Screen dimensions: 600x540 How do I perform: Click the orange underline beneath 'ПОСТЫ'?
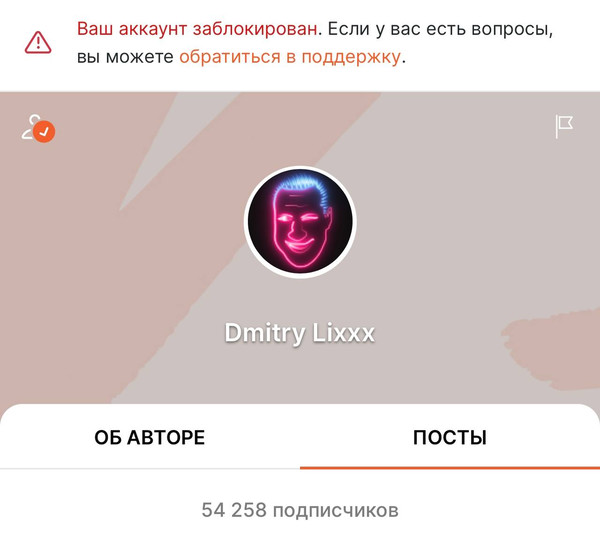pos(450,468)
